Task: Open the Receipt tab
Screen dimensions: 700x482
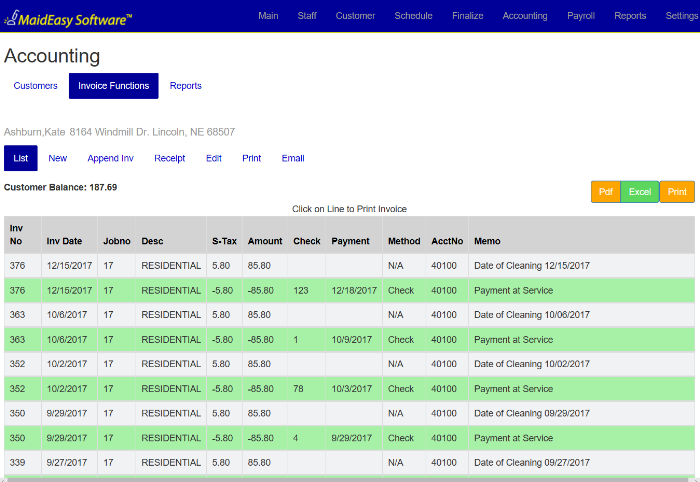Action: 170,158
